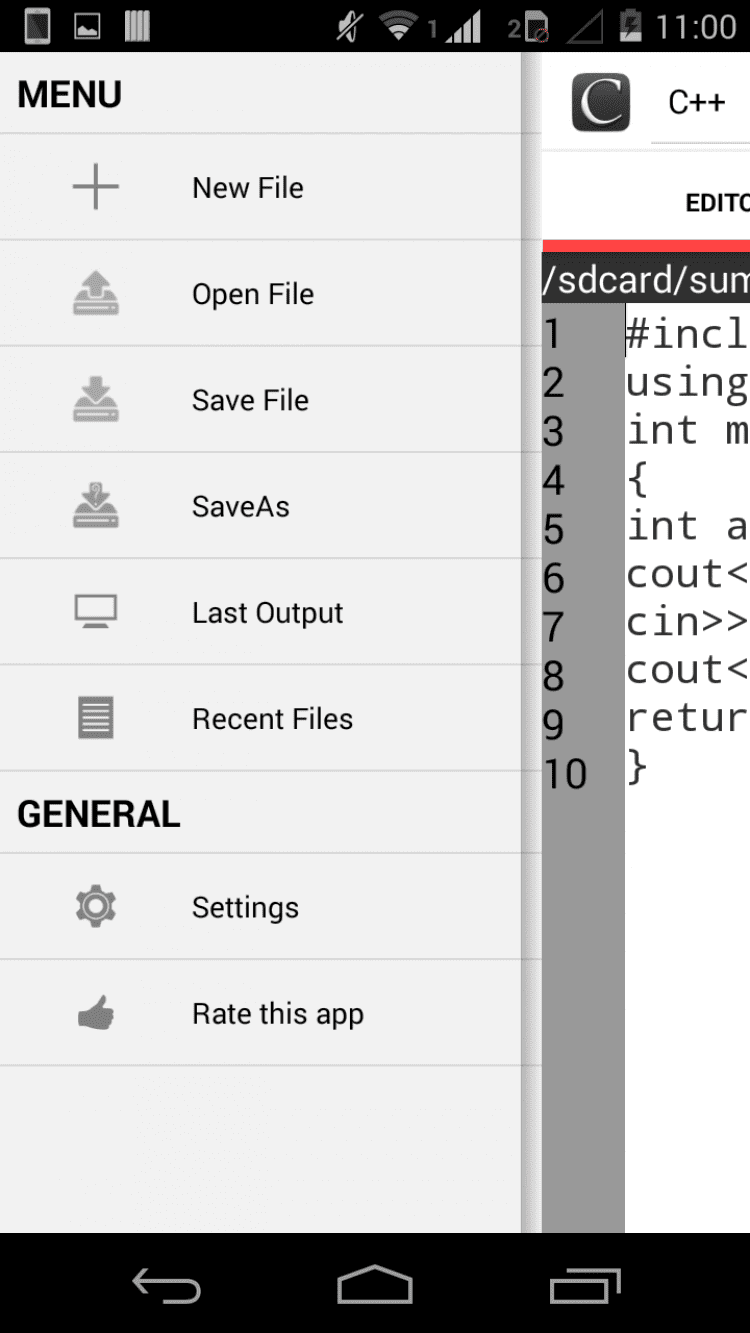Open Settings under General
Image resolution: width=750 pixels, height=1333 pixels.
tap(245, 907)
